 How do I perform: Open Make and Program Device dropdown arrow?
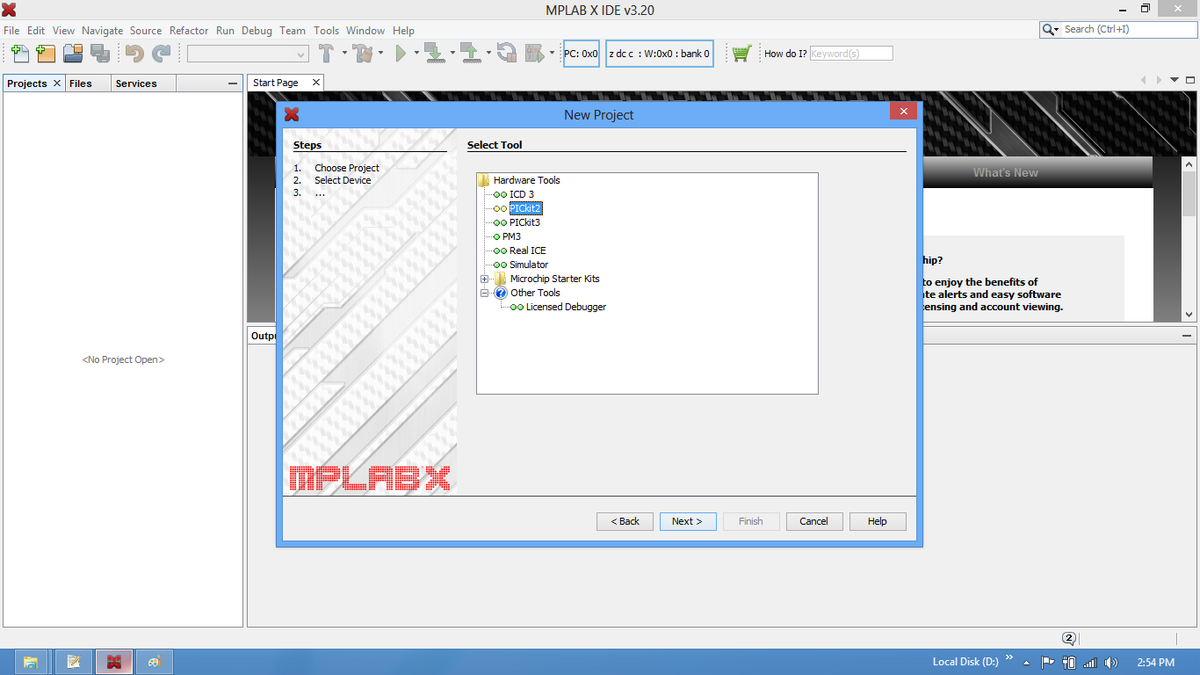tap(452, 53)
